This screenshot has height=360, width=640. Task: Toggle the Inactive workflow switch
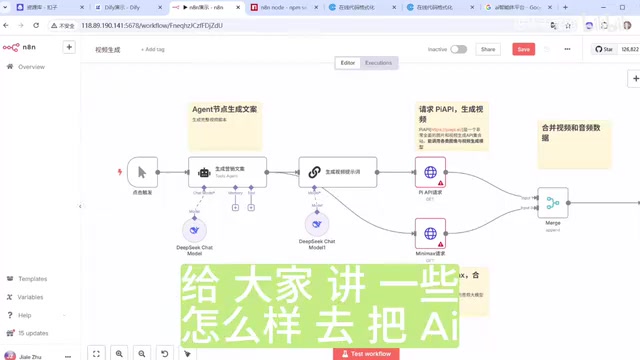tap(458, 49)
